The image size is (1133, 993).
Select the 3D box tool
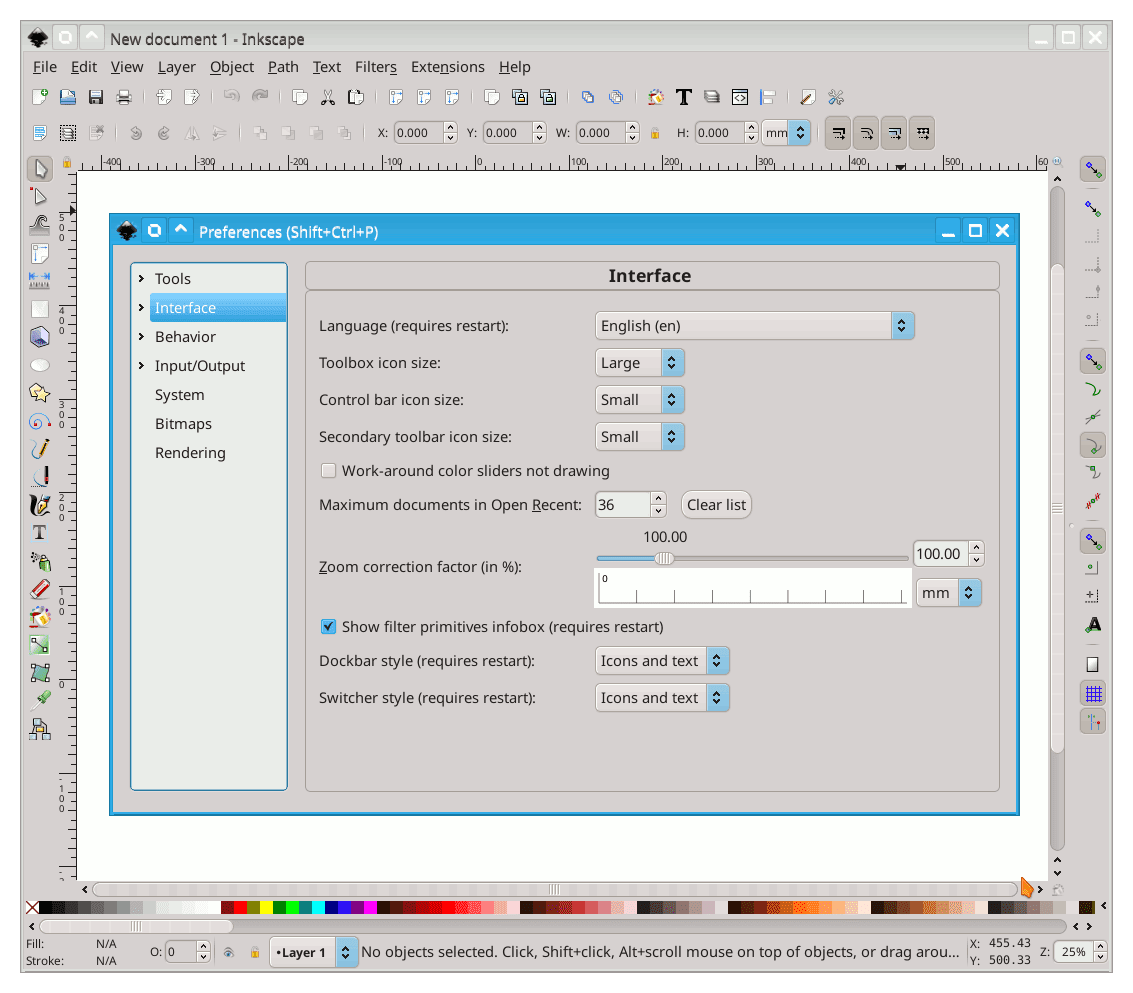pyautogui.click(x=40, y=337)
